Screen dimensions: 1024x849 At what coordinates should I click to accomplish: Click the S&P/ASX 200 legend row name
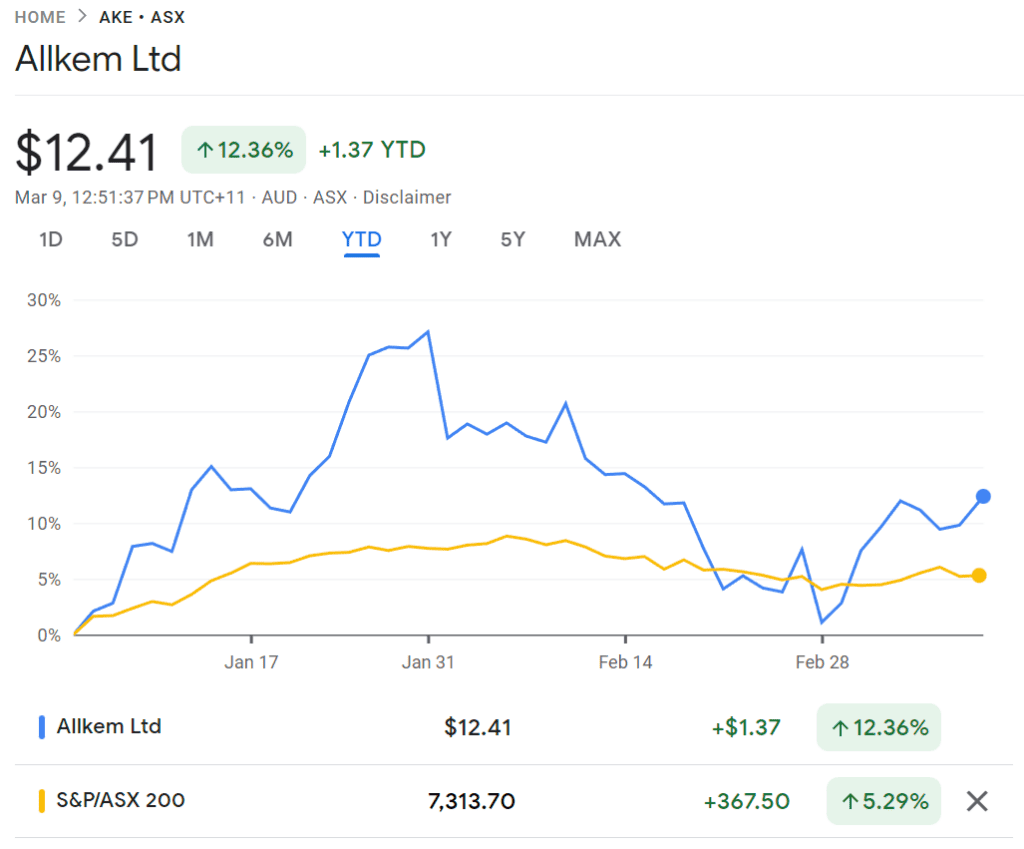[x=121, y=800]
